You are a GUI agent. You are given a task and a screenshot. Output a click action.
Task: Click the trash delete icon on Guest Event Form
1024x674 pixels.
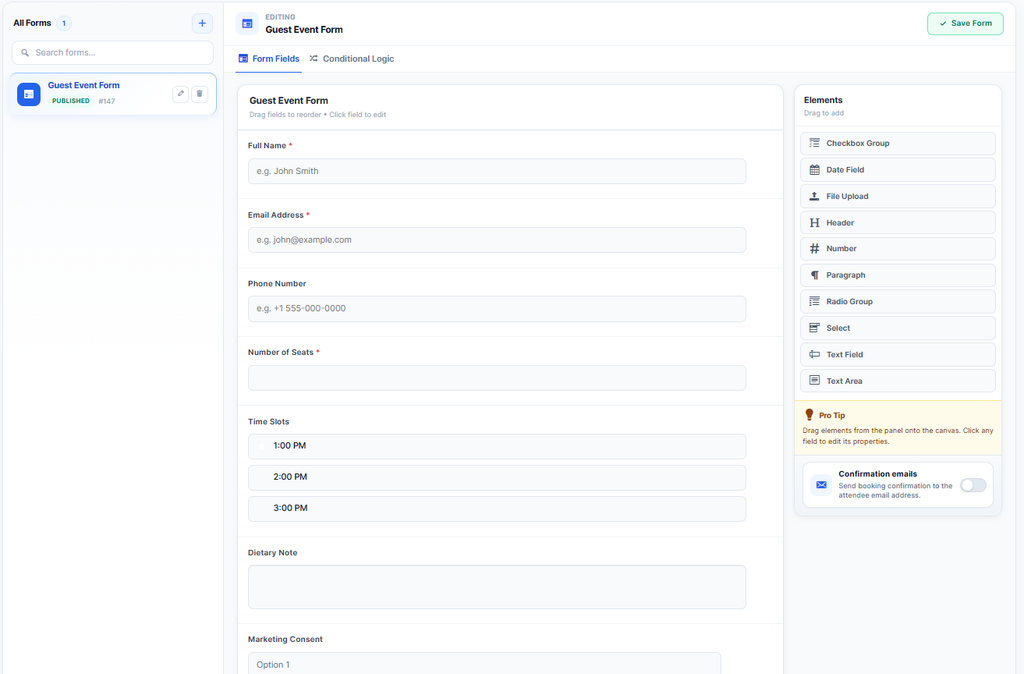[200, 93]
